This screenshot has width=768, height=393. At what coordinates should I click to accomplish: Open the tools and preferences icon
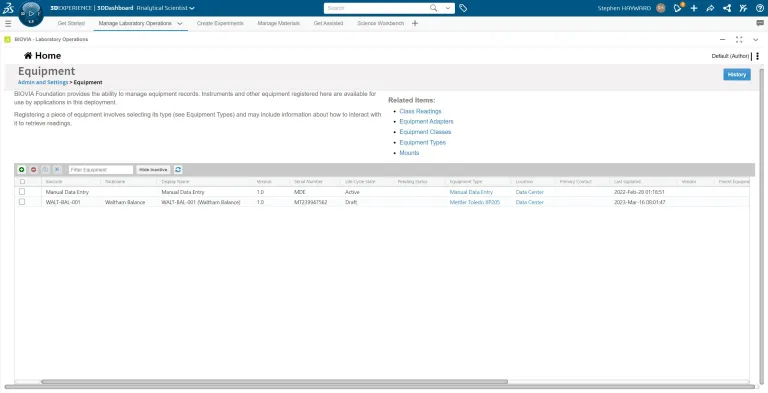[x=744, y=8]
